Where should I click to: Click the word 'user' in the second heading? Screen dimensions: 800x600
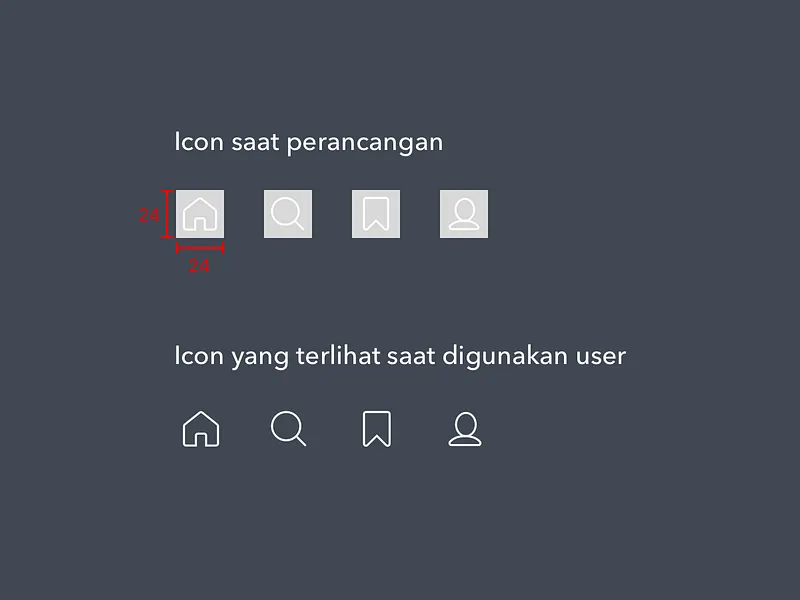coord(601,357)
